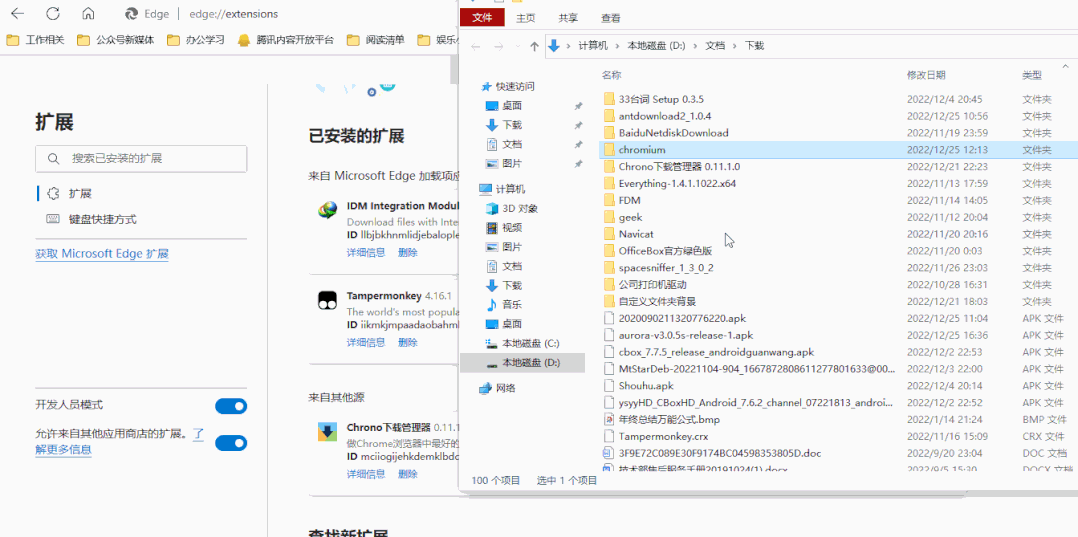Click 详细信息 for IDM Integration Module

click(366, 252)
